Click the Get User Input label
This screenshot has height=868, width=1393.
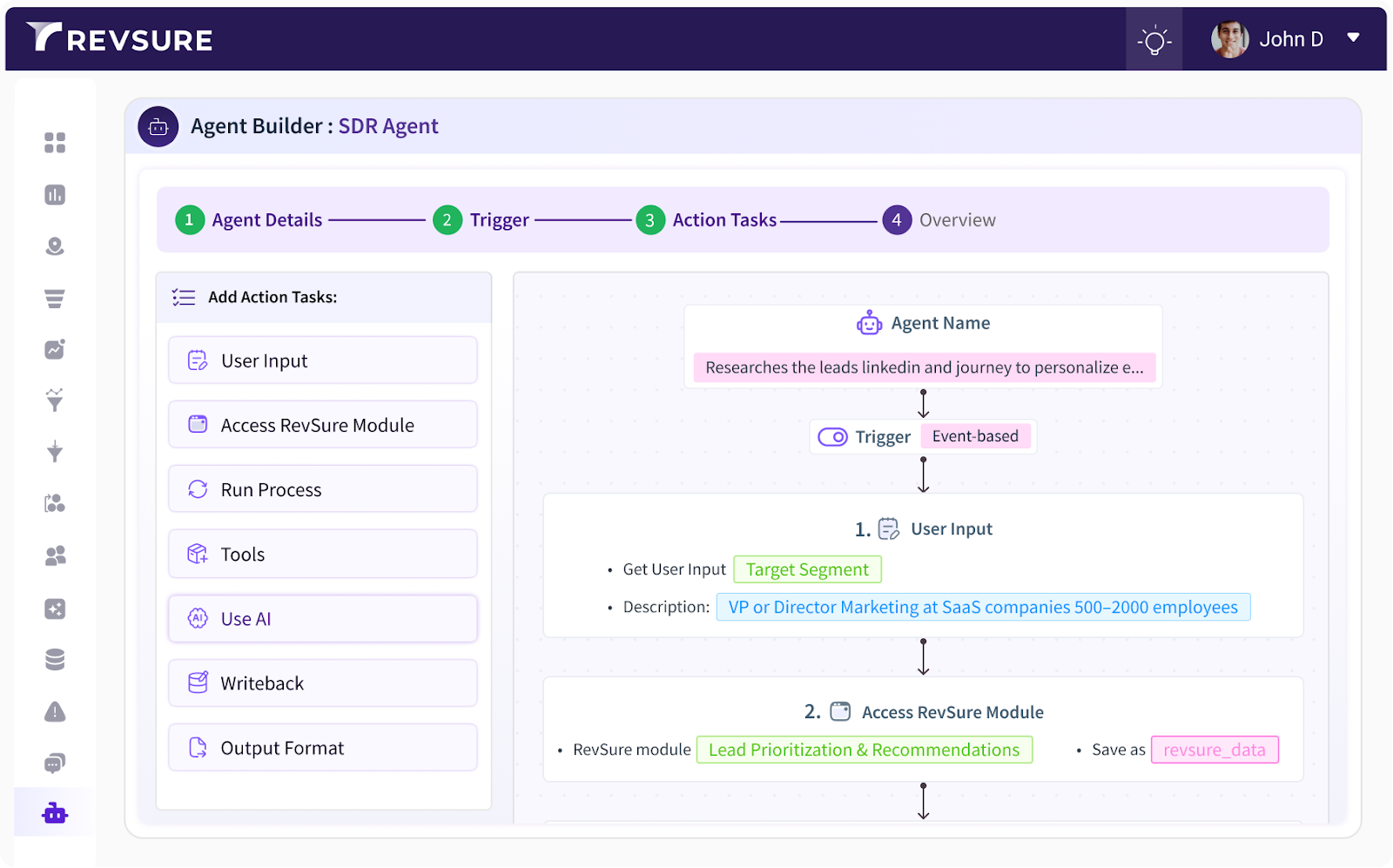coord(674,569)
